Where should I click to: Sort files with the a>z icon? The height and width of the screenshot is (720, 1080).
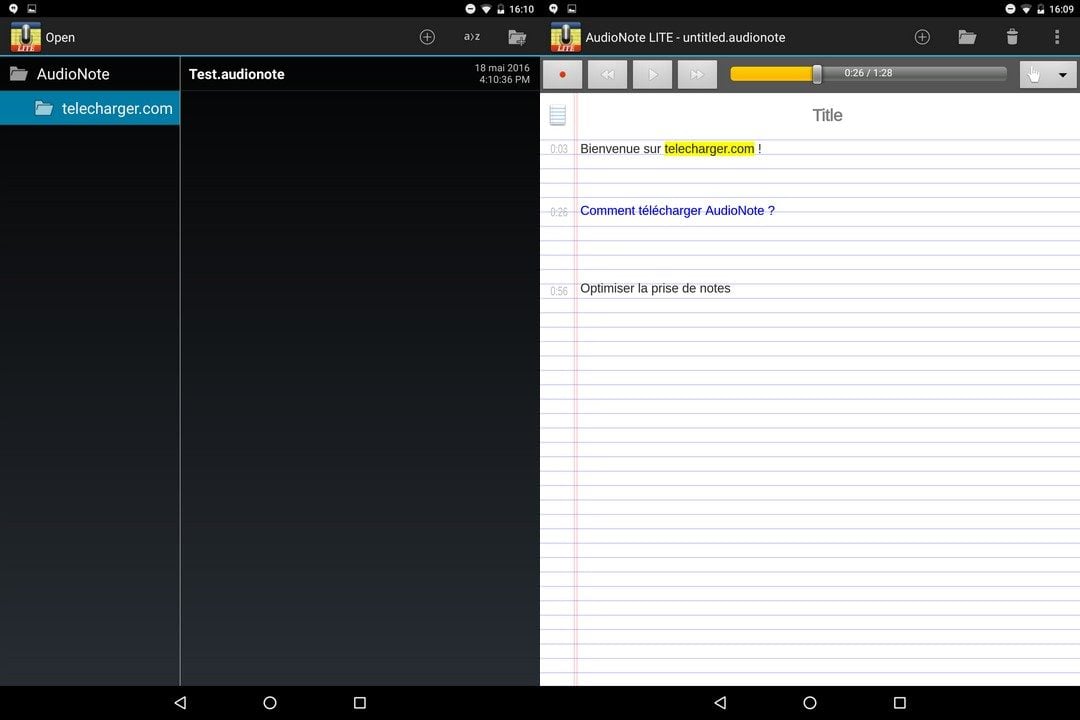click(472, 37)
